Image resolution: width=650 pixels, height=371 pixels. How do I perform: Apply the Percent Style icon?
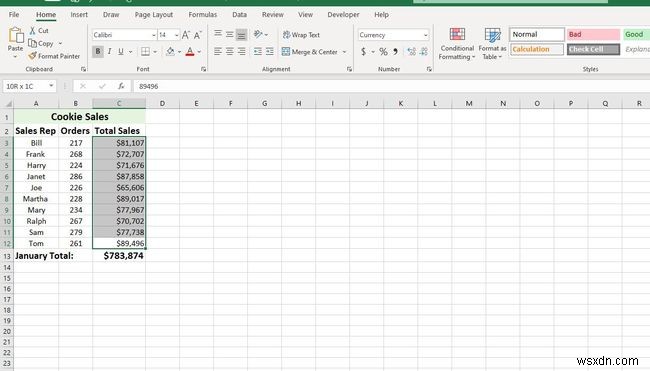coord(383,51)
